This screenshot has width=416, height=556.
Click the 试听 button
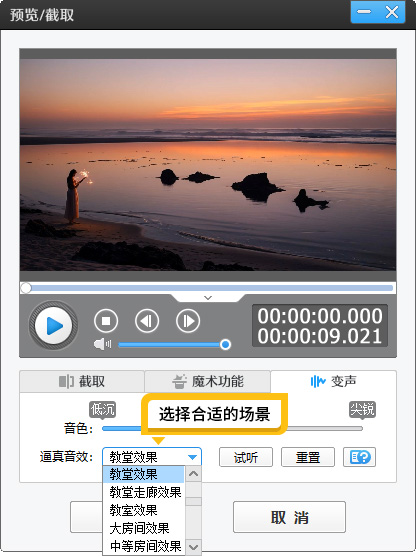pyautogui.click(x=246, y=457)
